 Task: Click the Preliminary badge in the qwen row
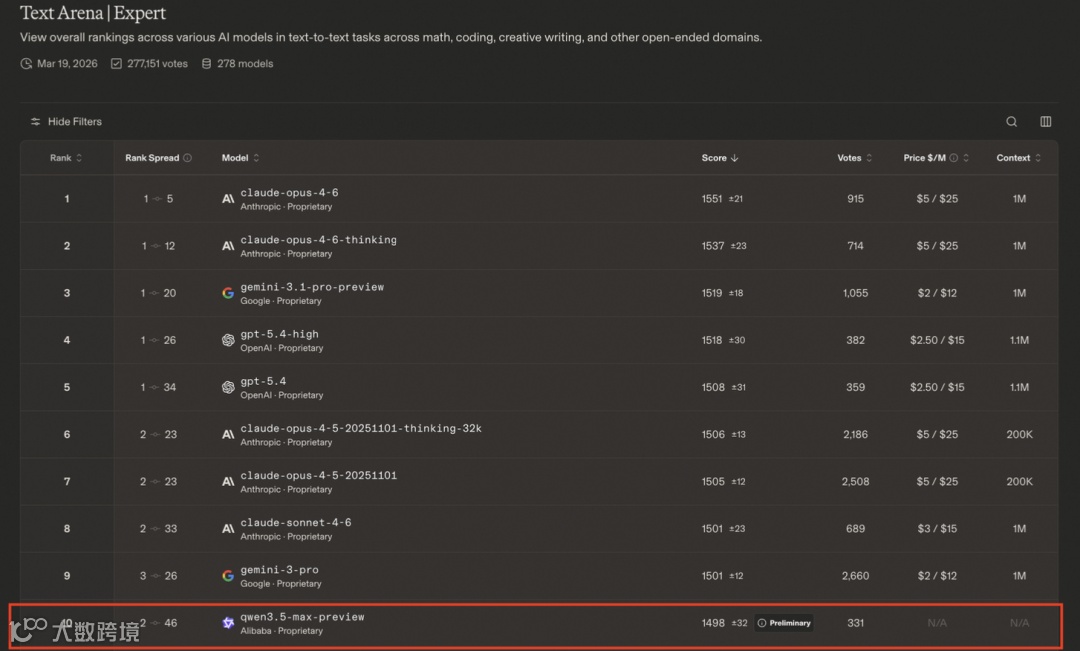point(784,623)
